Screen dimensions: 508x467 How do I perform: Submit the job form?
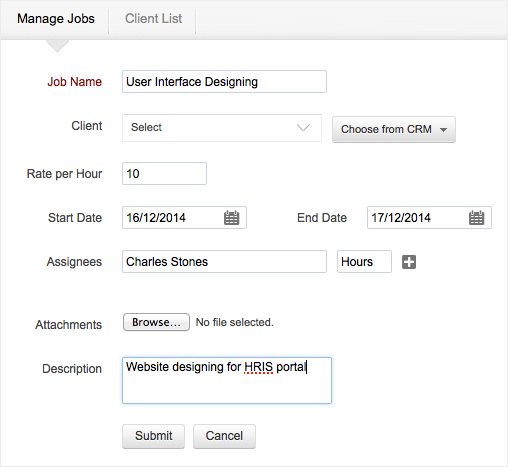click(x=153, y=436)
